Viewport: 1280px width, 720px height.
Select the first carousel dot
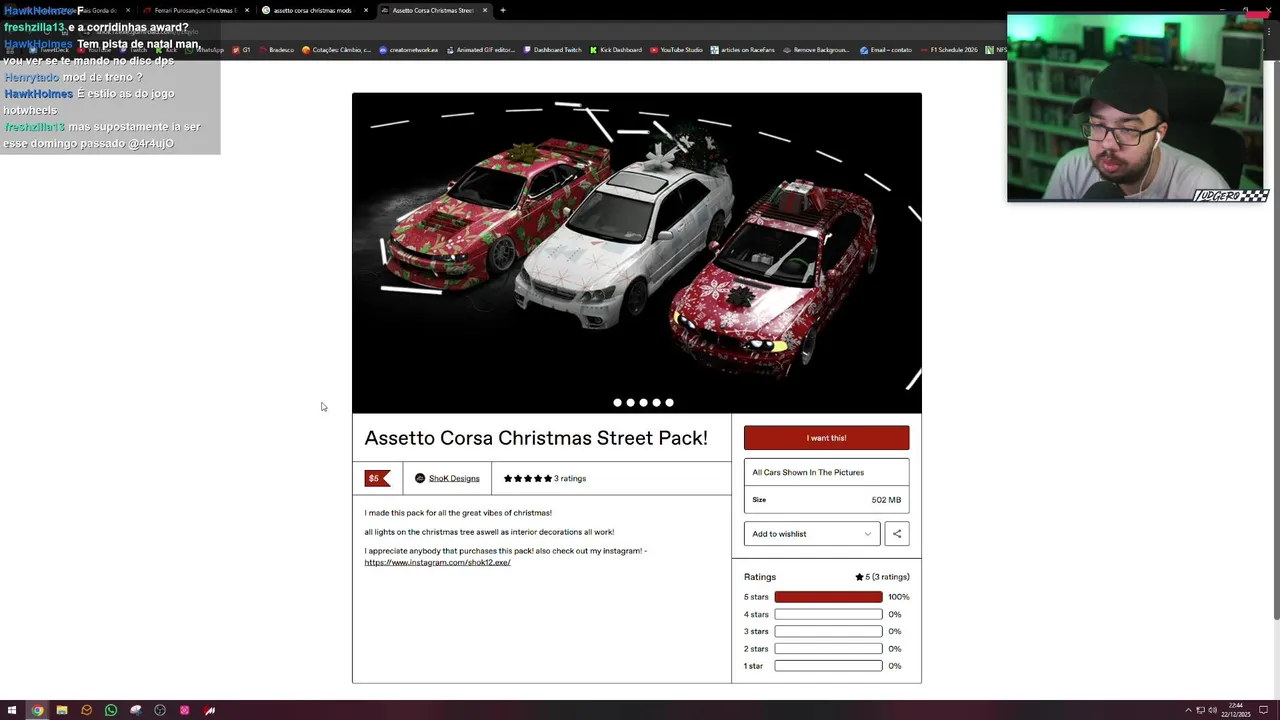(617, 403)
